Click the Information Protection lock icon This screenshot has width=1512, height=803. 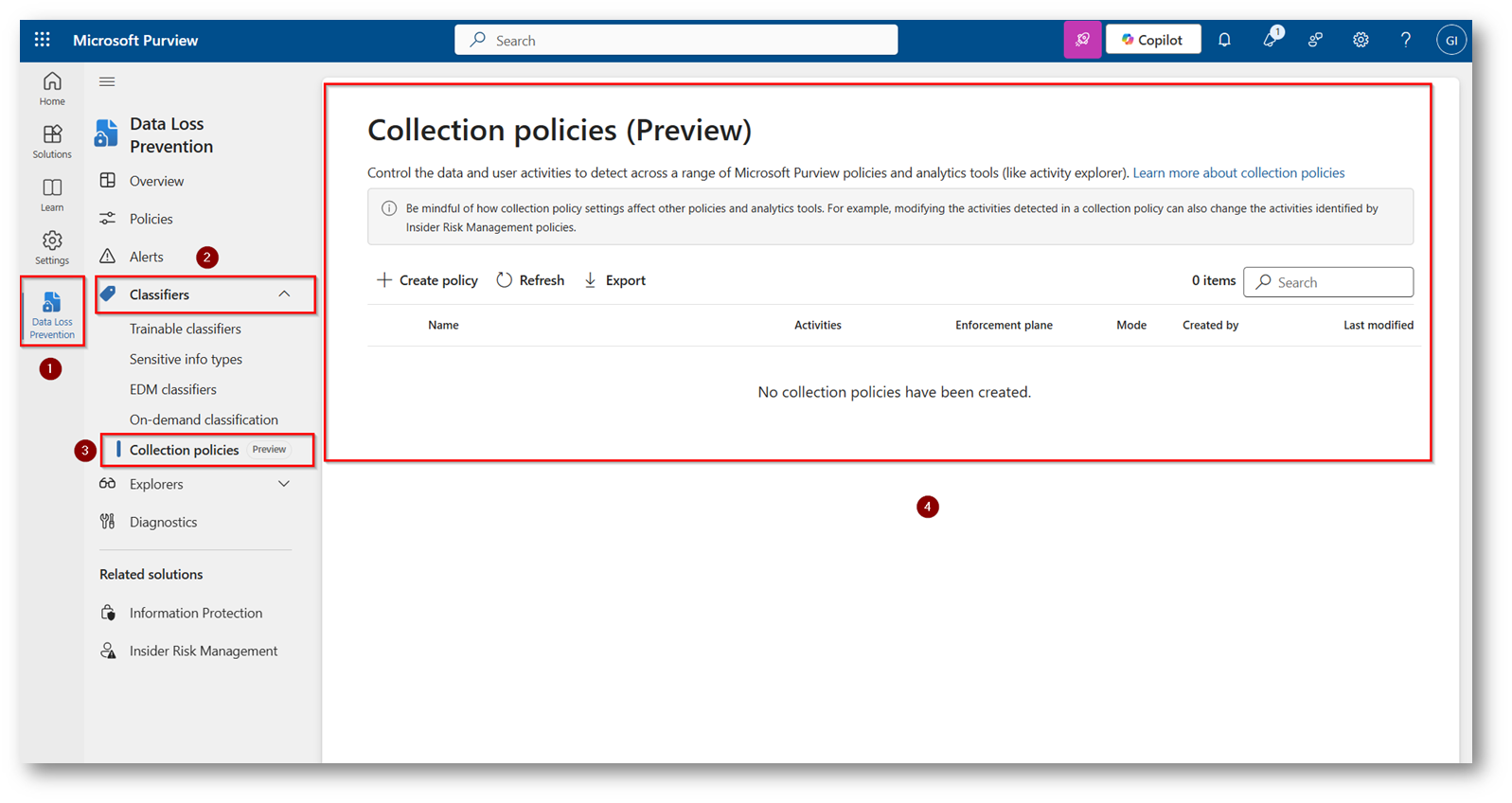pyautogui.click(x=108, y=613)
